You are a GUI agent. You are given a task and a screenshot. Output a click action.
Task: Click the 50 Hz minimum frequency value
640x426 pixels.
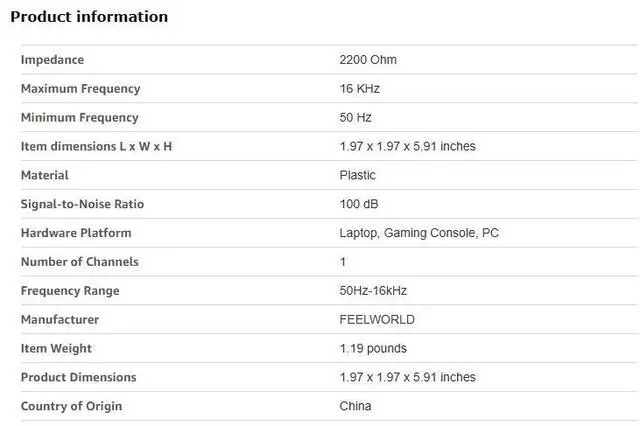coord(357,118)
